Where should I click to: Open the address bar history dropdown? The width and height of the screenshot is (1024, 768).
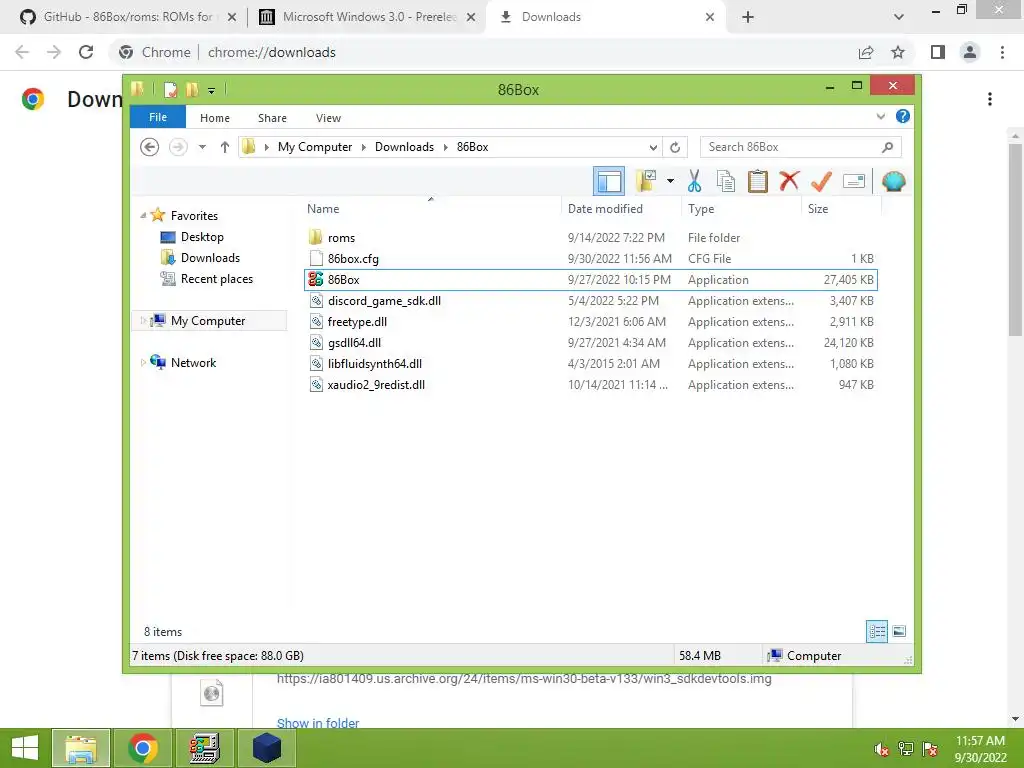point(653,148)
